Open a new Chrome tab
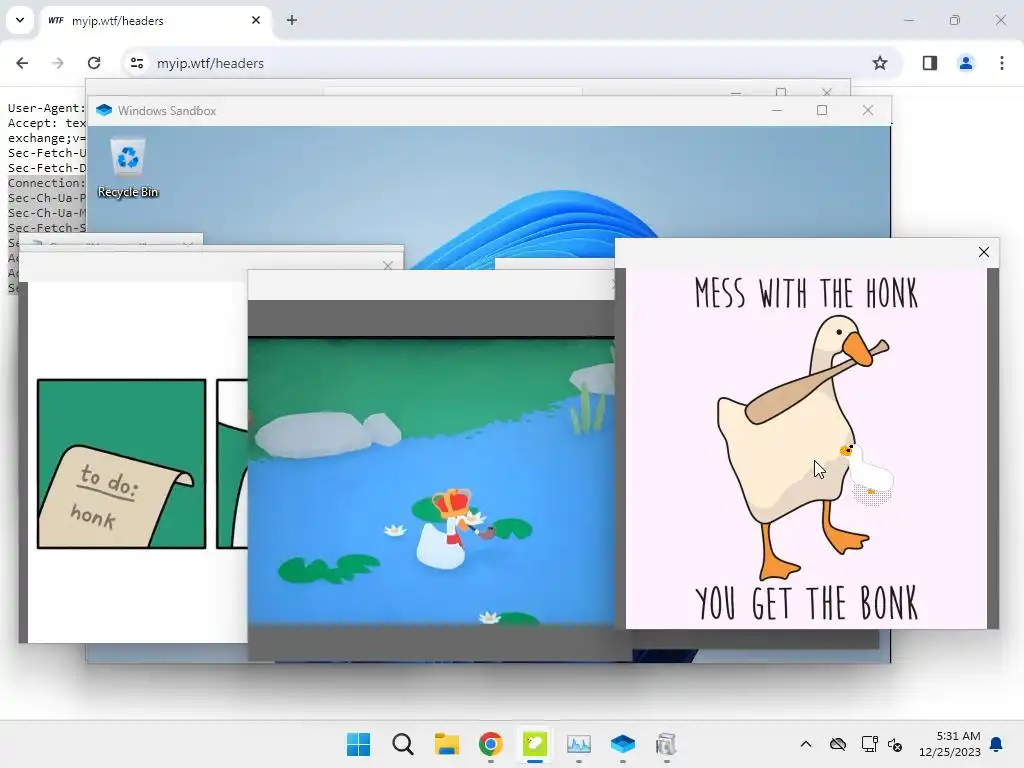The height and width of the screenshot is (768, 1024). [292, 20]
